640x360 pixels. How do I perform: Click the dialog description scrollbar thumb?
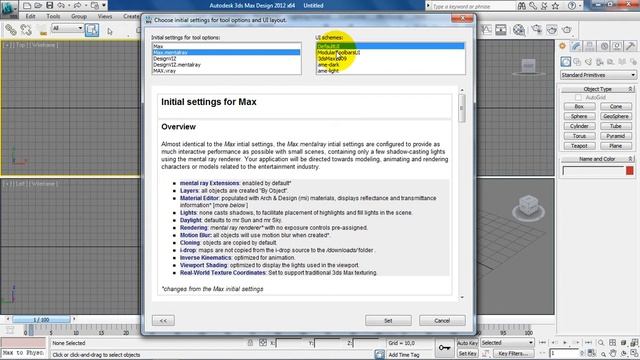pos(462,108)
